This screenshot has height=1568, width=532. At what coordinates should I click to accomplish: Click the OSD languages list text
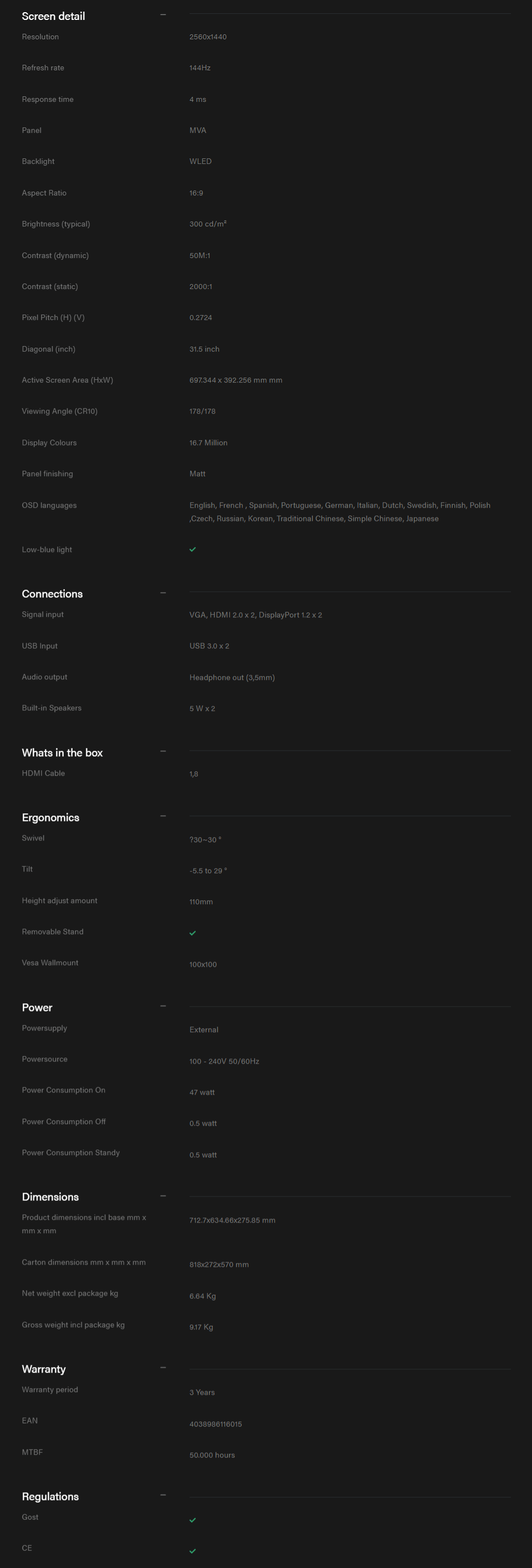pyautogui.click(x=340, y=512)
